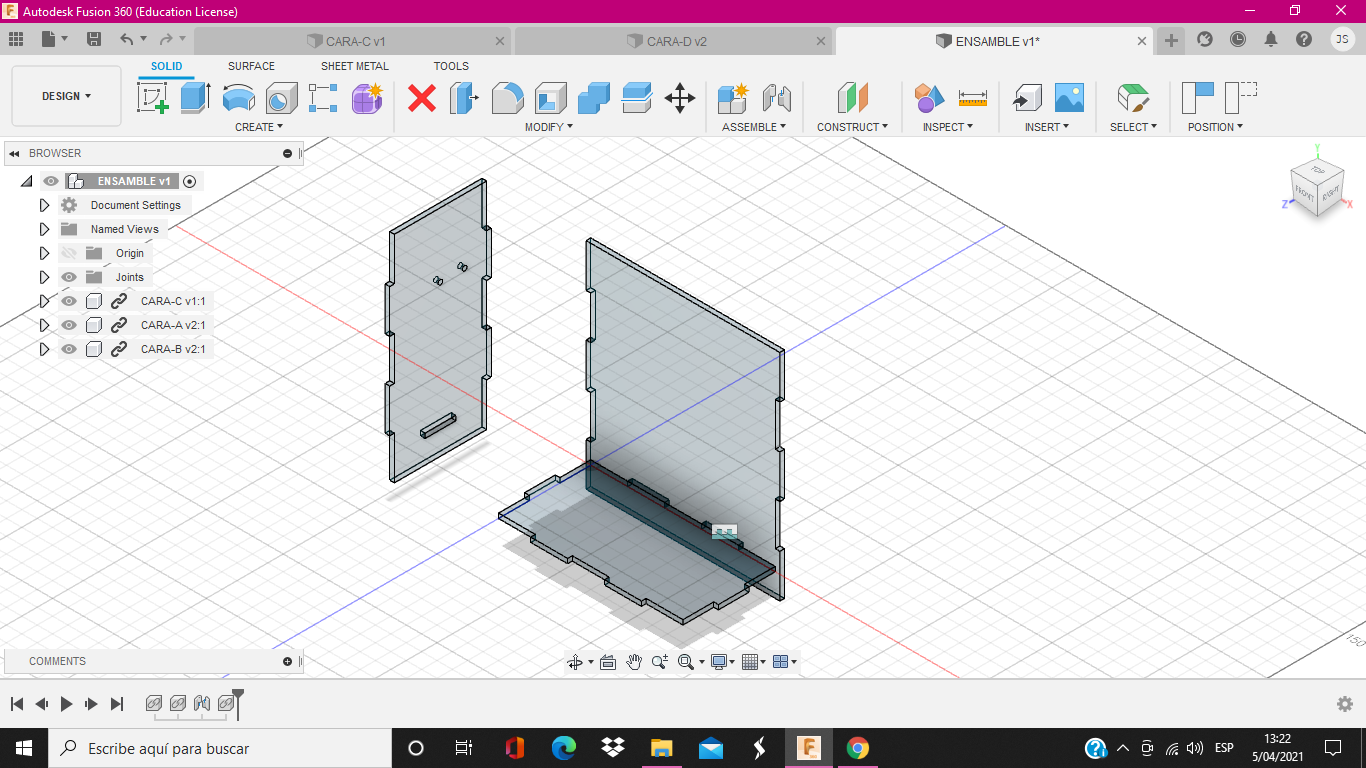Click the Interference inspect icon
Screen dimensions: 1366x768
[x=929, y=98]
